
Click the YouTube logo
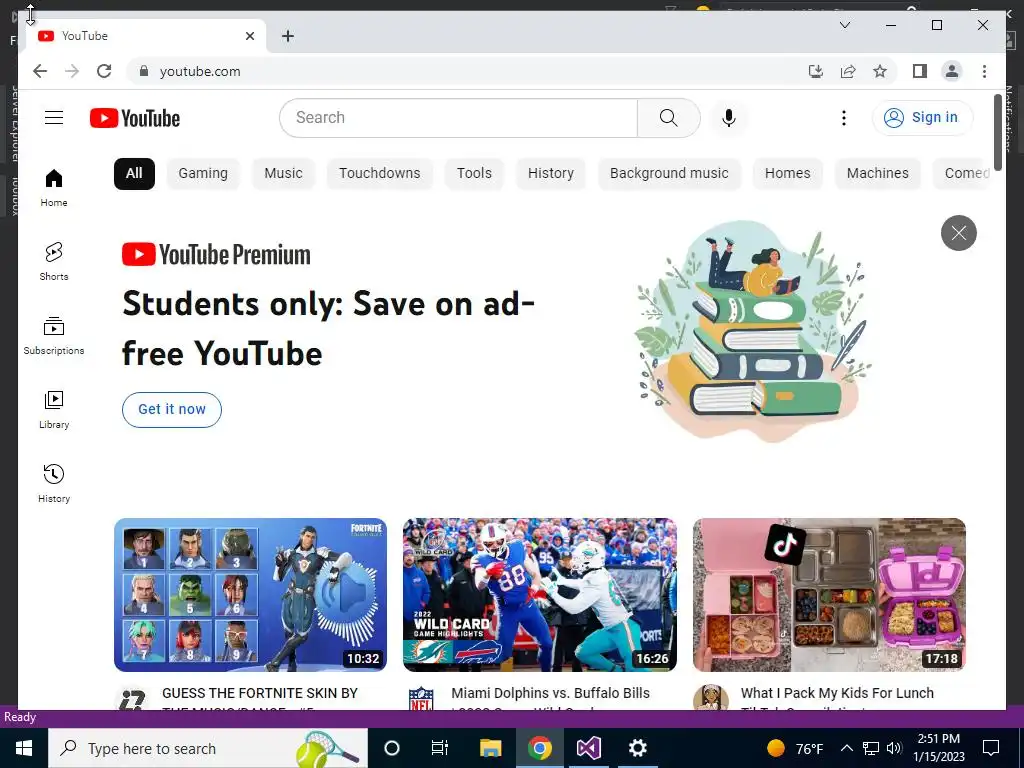click(135, 118)
